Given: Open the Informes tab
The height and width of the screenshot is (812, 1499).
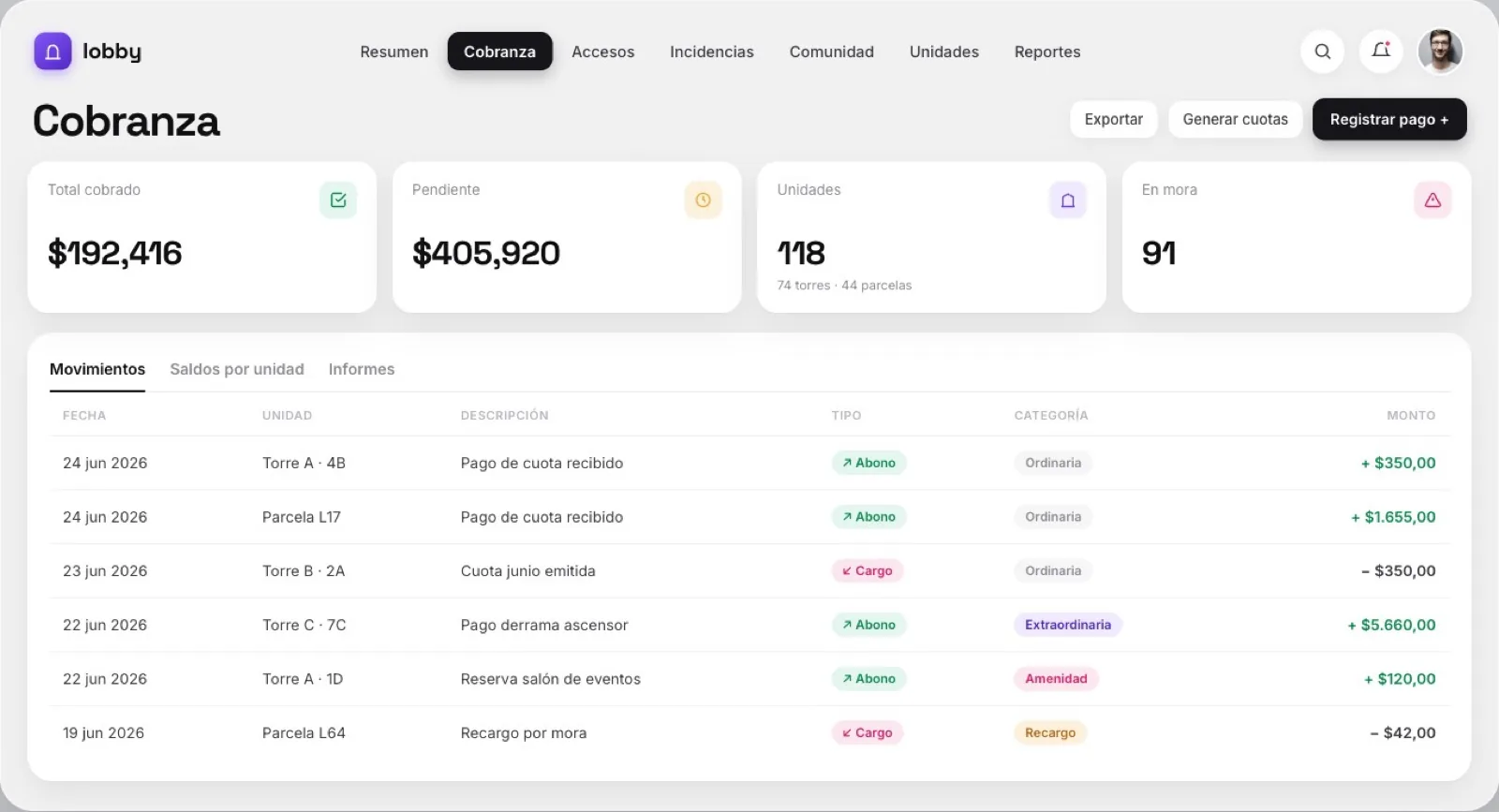Looking at the screenshot, I should pos(362,369).
